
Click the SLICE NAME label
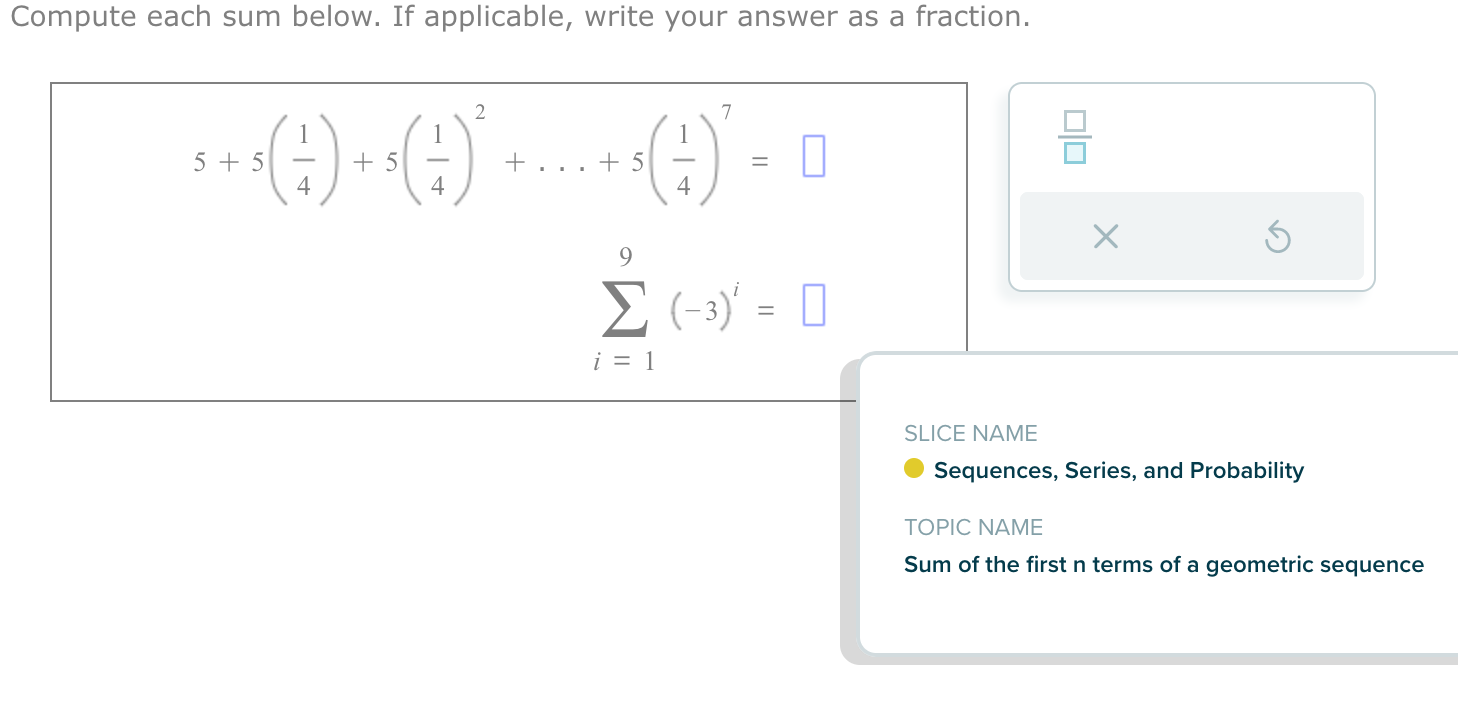click(971, 433)
